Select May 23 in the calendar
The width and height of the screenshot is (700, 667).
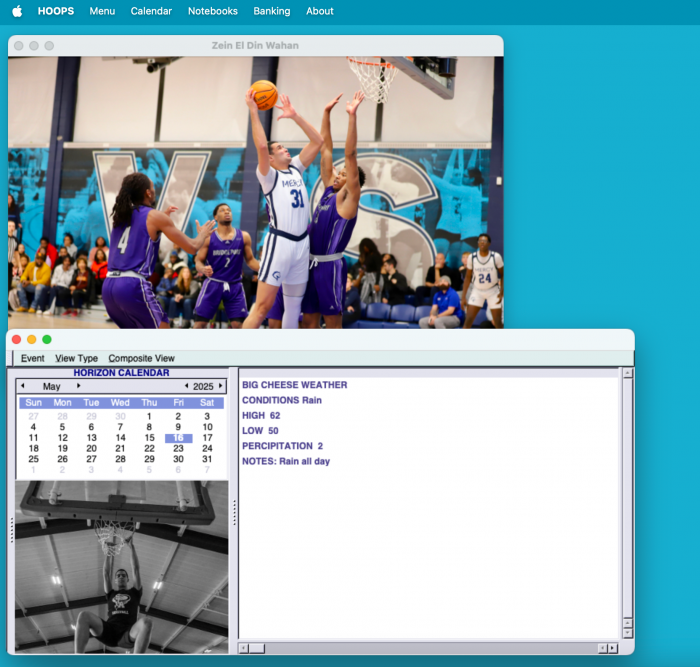coord(178,449)
